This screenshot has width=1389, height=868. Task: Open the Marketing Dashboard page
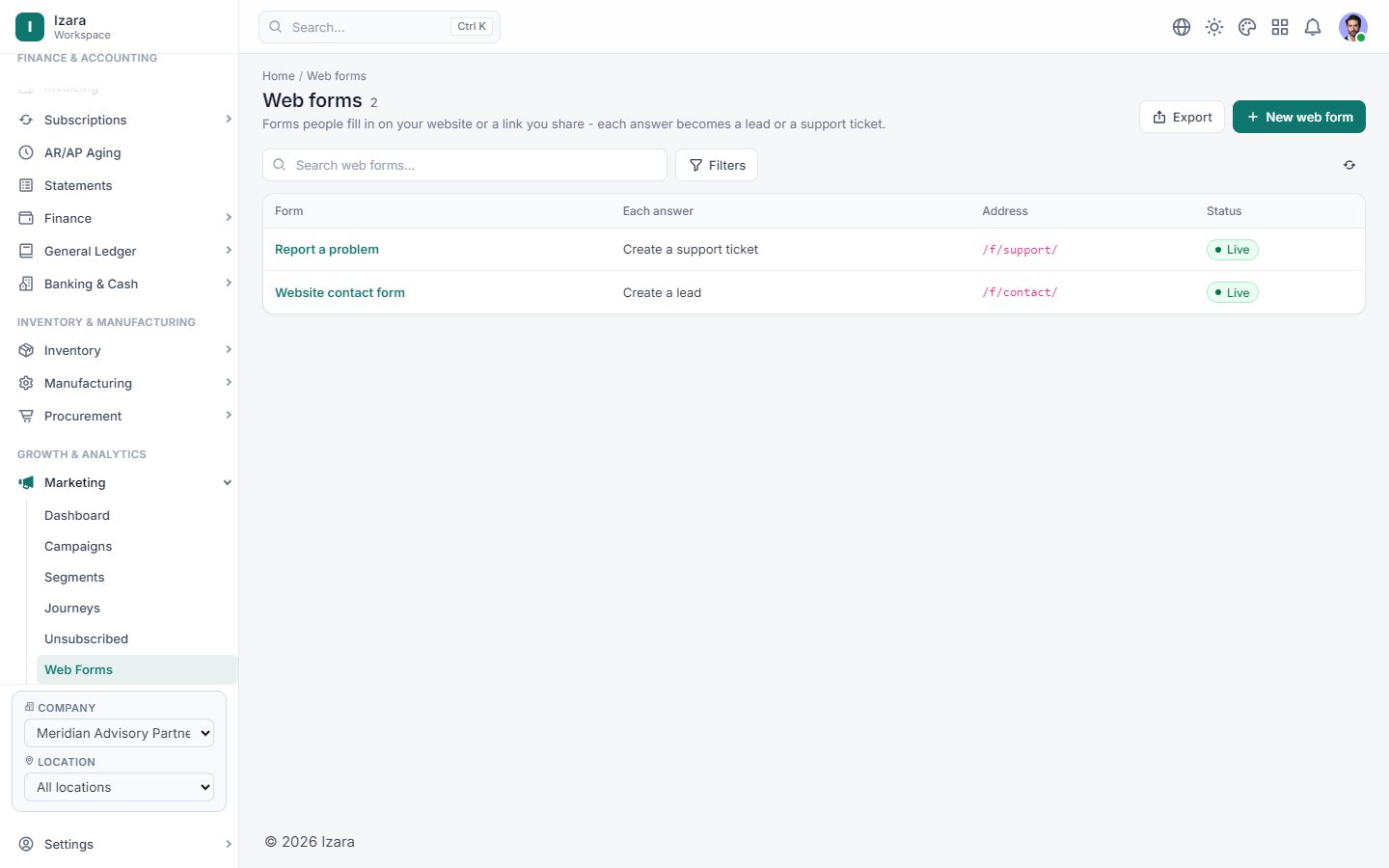click(x=77, y=515)
